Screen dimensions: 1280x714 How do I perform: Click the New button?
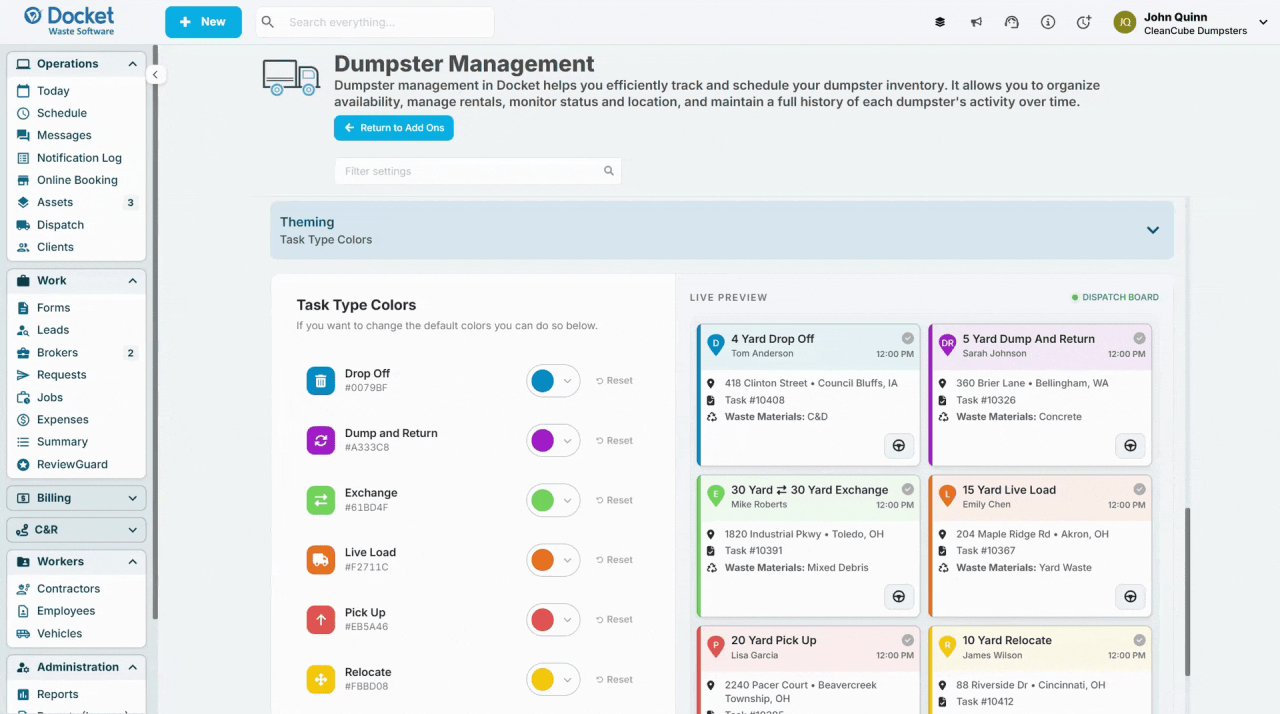pyautogui.click(x=203, y=22)
